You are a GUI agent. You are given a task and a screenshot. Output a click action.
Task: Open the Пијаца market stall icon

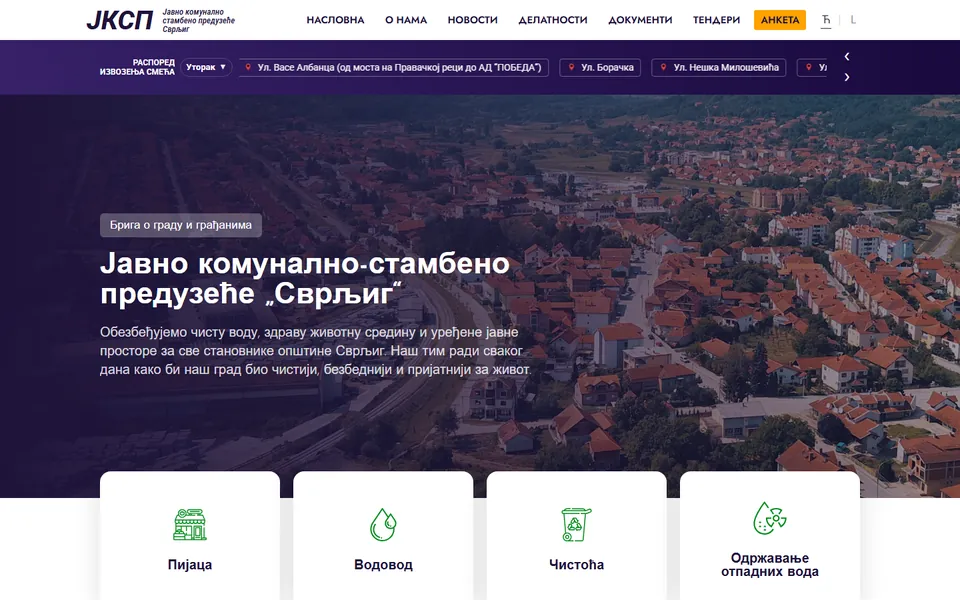(x=190, y=525)
